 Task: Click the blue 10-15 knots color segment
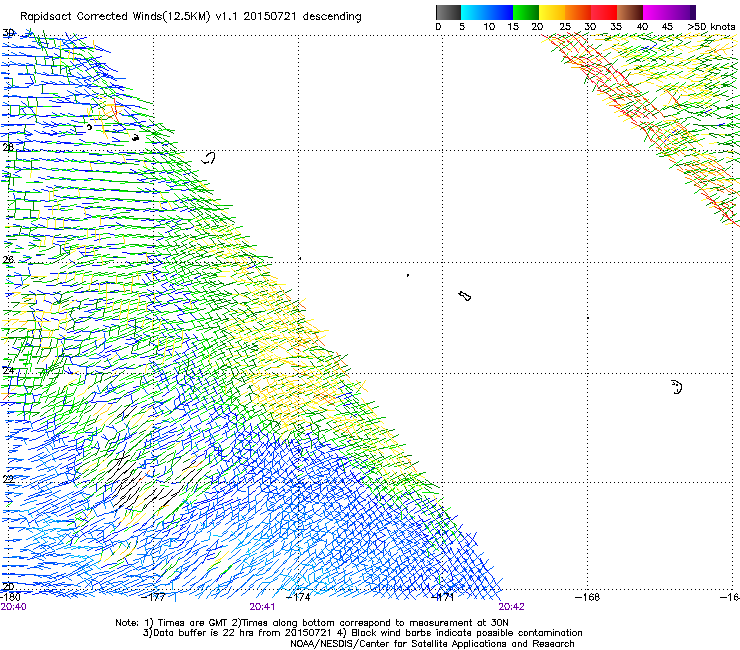point(500,12)
